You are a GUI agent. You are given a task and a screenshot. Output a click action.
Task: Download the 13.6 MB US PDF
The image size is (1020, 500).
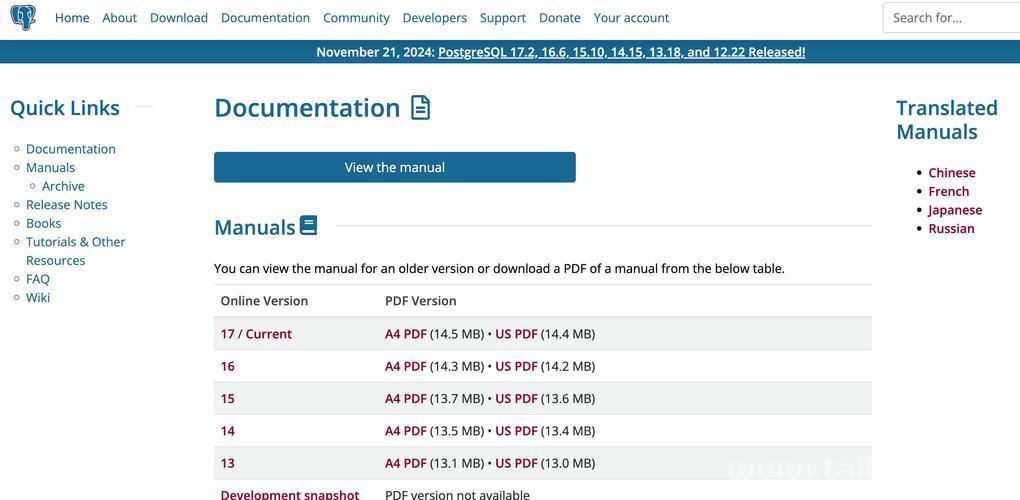coord(517,399)
